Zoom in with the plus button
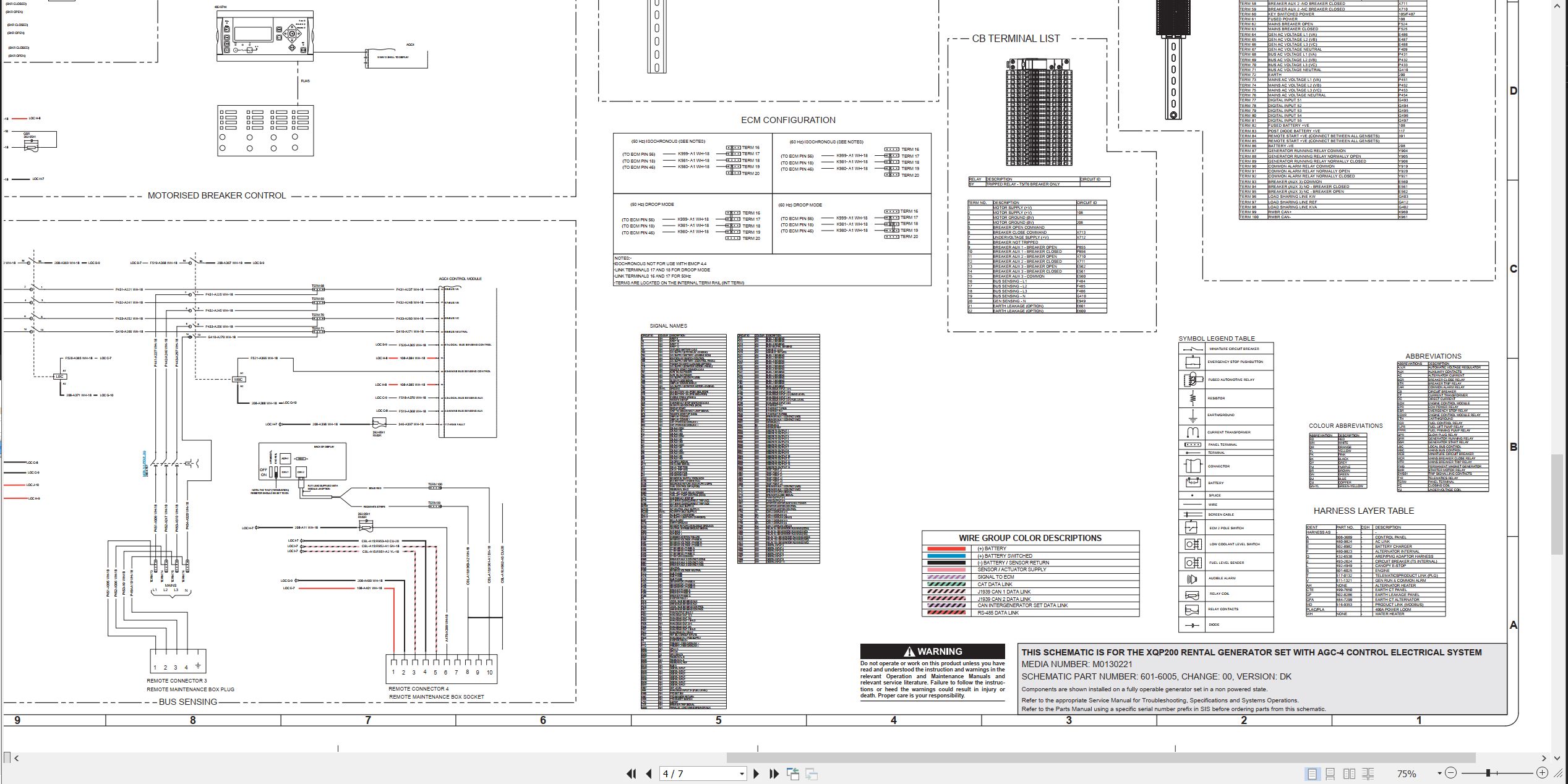Viewport: 1568px width, 784px height. pos(1543,773)
